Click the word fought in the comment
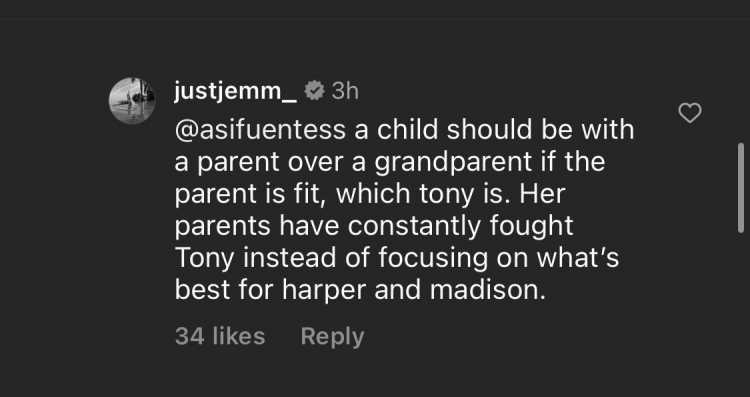Image resolution: width=750 pixels, height=397 pixels. point(531,226)
